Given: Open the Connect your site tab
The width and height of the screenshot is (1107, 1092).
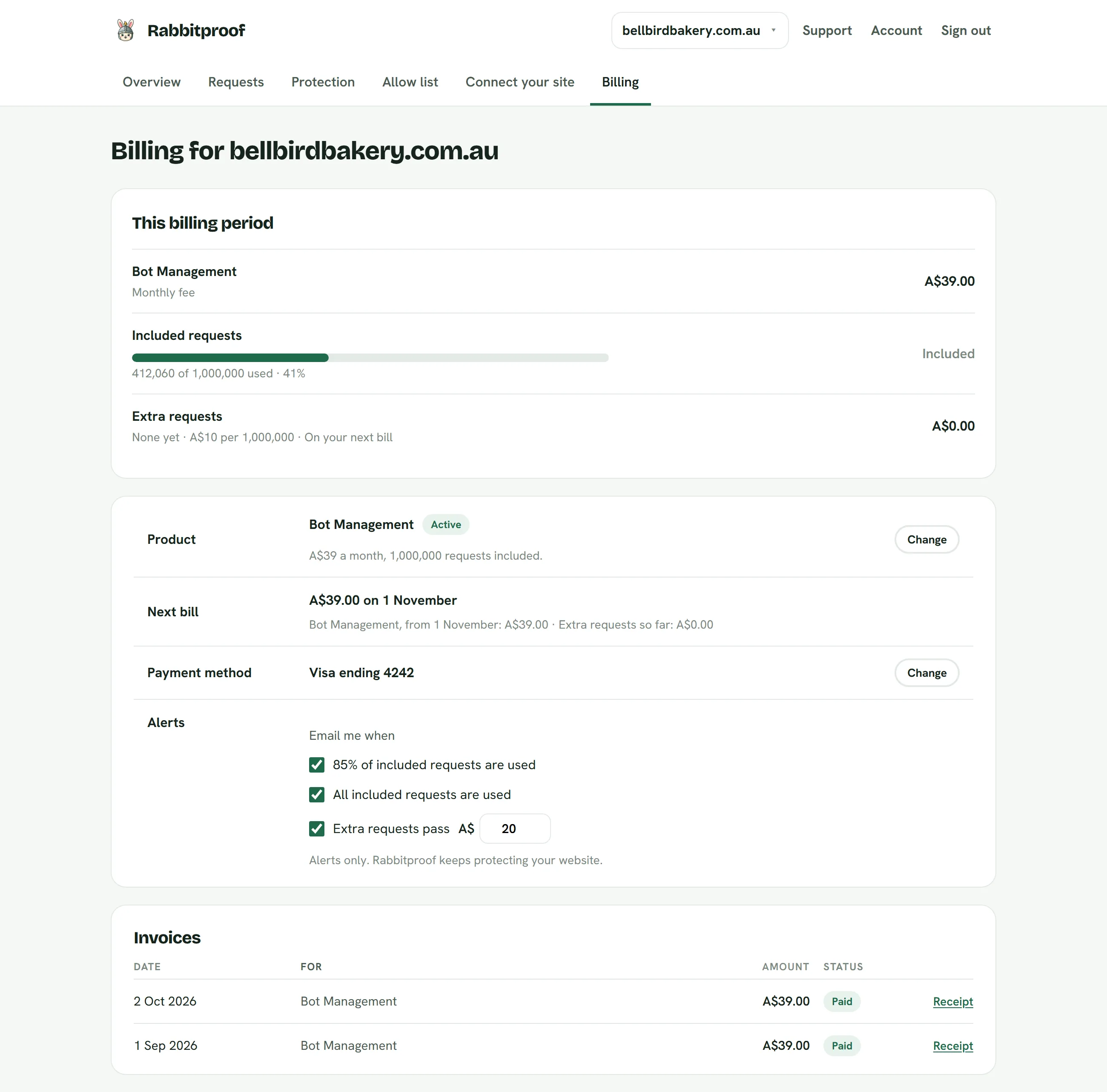Looking at the screenshot, I should click(x=520, y=82).
